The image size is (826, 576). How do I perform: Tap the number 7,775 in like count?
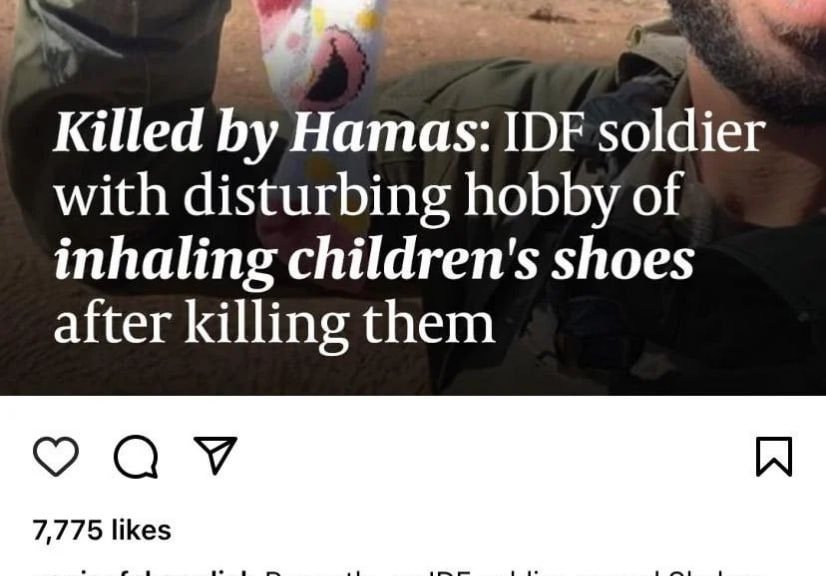(x=68, y=530)
